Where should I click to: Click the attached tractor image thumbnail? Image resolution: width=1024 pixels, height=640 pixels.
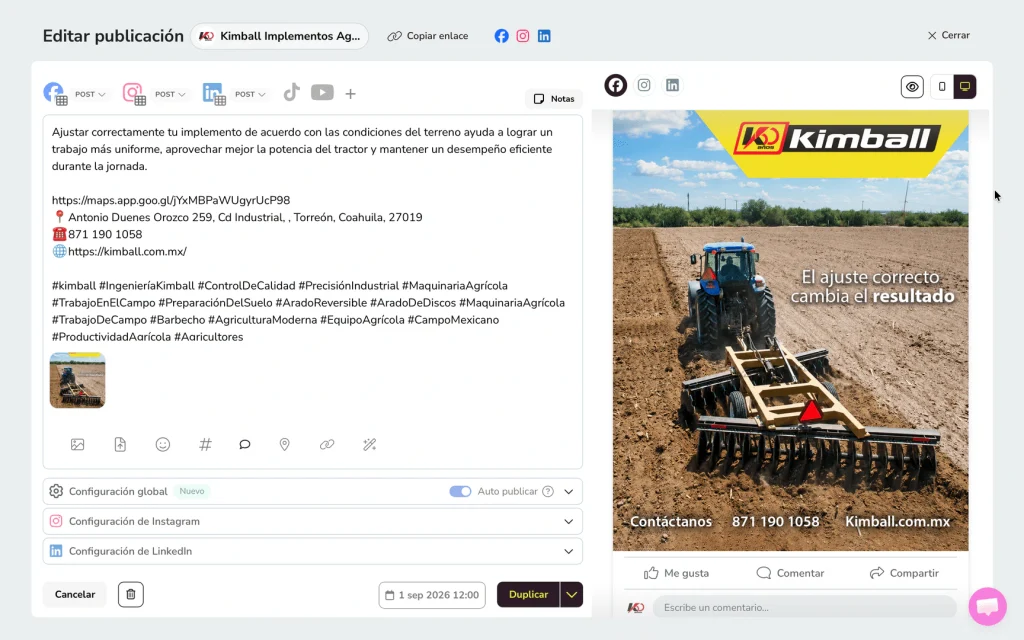(x=77, y=380)
